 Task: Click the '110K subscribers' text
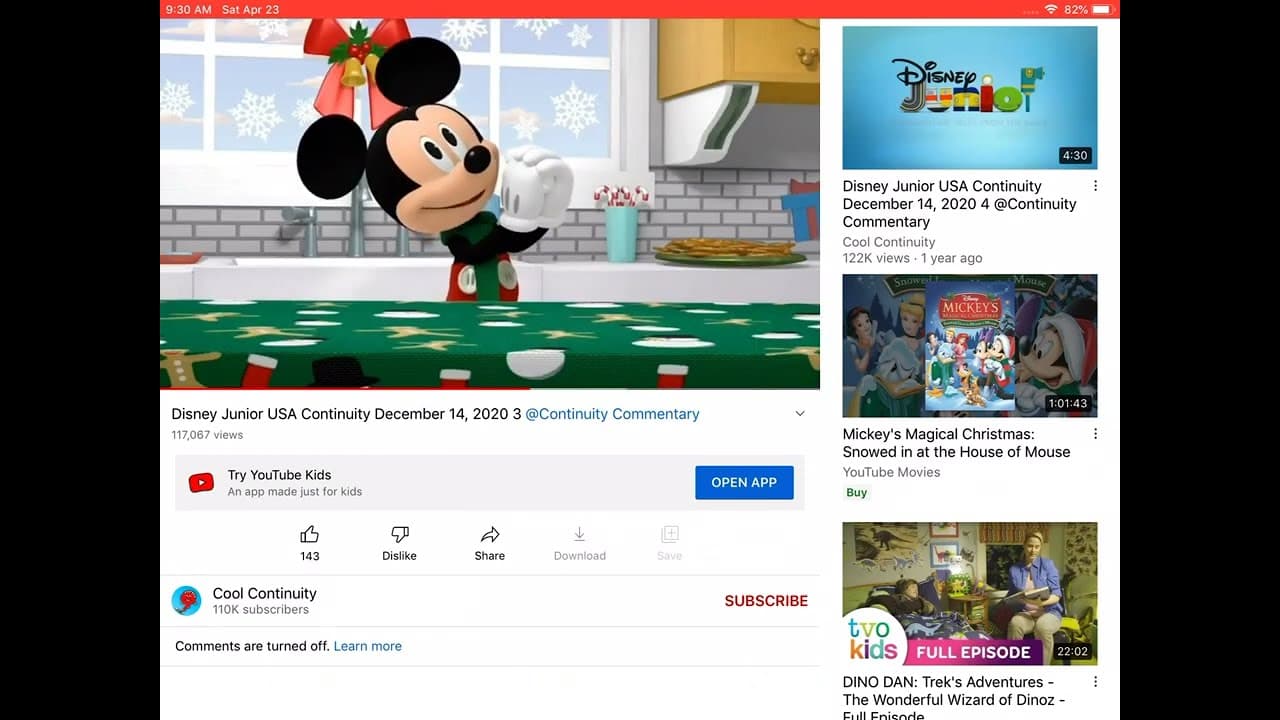261,610
